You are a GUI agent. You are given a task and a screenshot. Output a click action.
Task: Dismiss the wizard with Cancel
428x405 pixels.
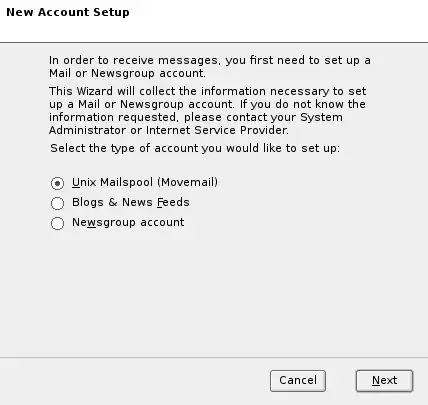(x=298, y=381)
